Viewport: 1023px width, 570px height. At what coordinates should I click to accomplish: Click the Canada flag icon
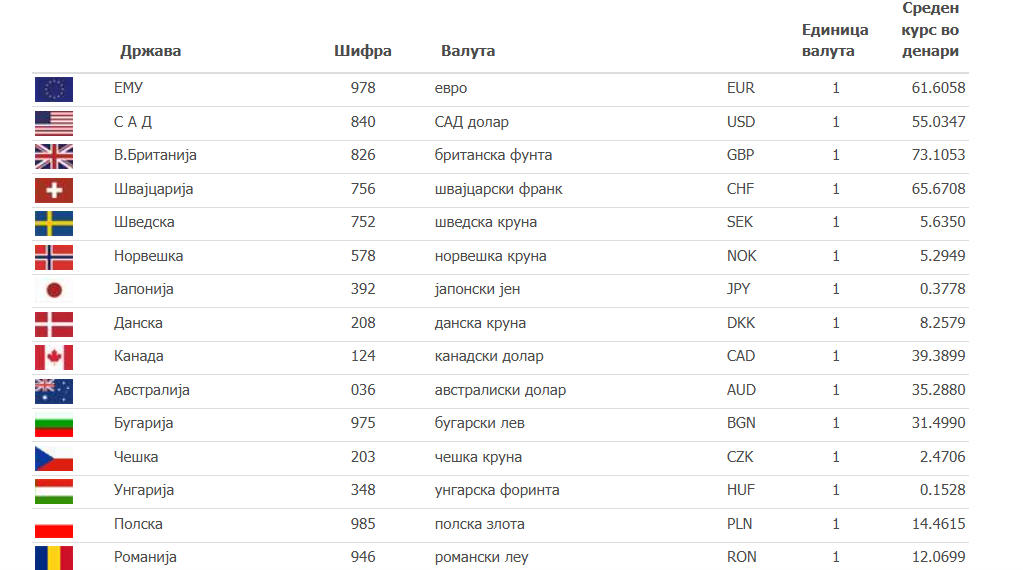click(x=54, y=357)
